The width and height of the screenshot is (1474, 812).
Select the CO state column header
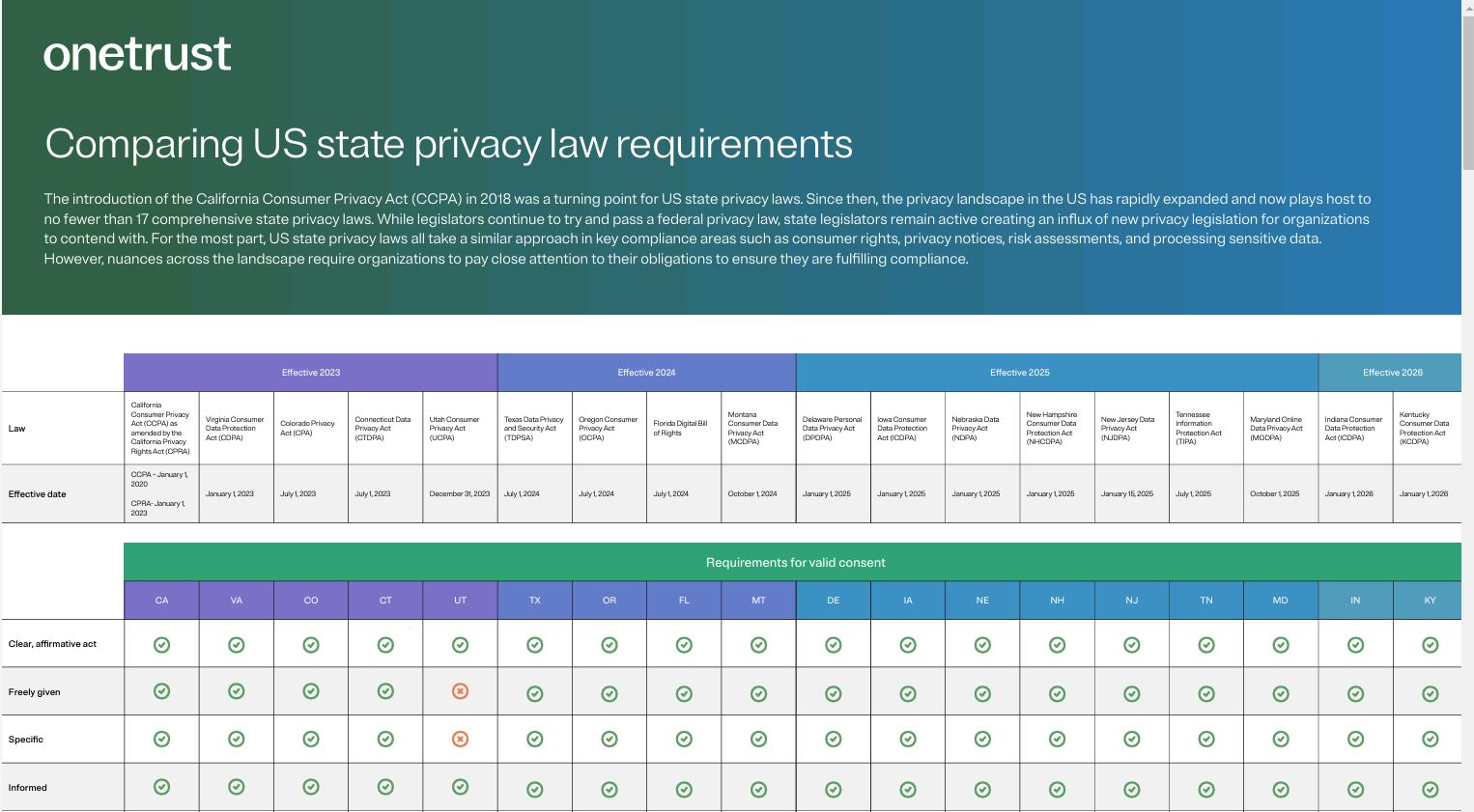tap(310, 600)
